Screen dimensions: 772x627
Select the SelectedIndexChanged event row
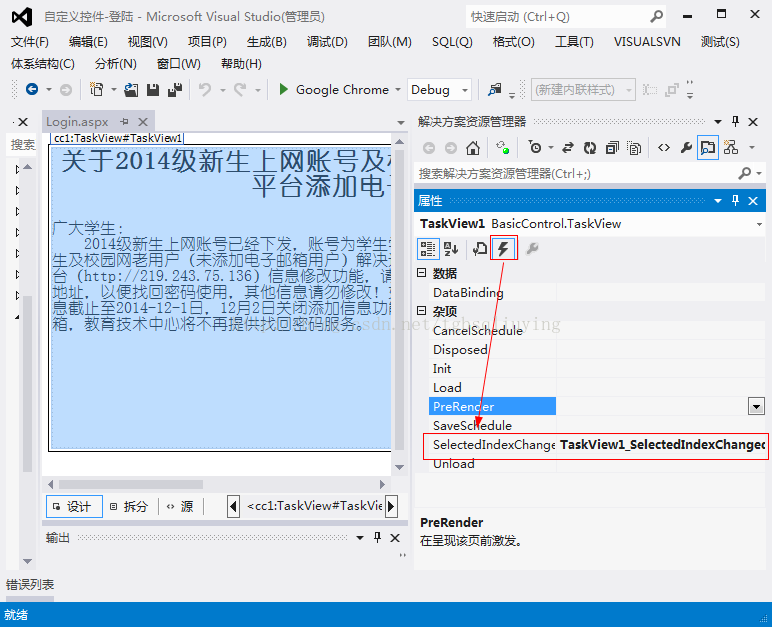(x=596, y=445)
